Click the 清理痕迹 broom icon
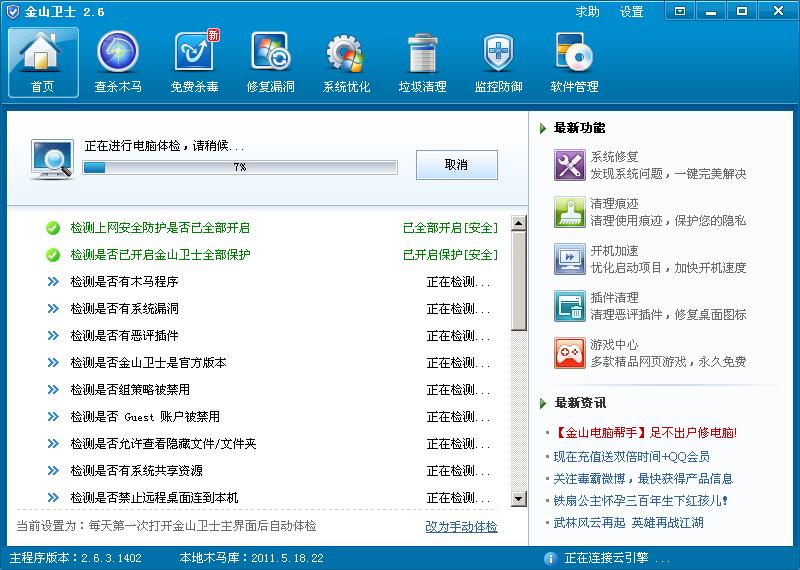The width and height of the screenshot is (800, 570). click(x=569, y=212)
